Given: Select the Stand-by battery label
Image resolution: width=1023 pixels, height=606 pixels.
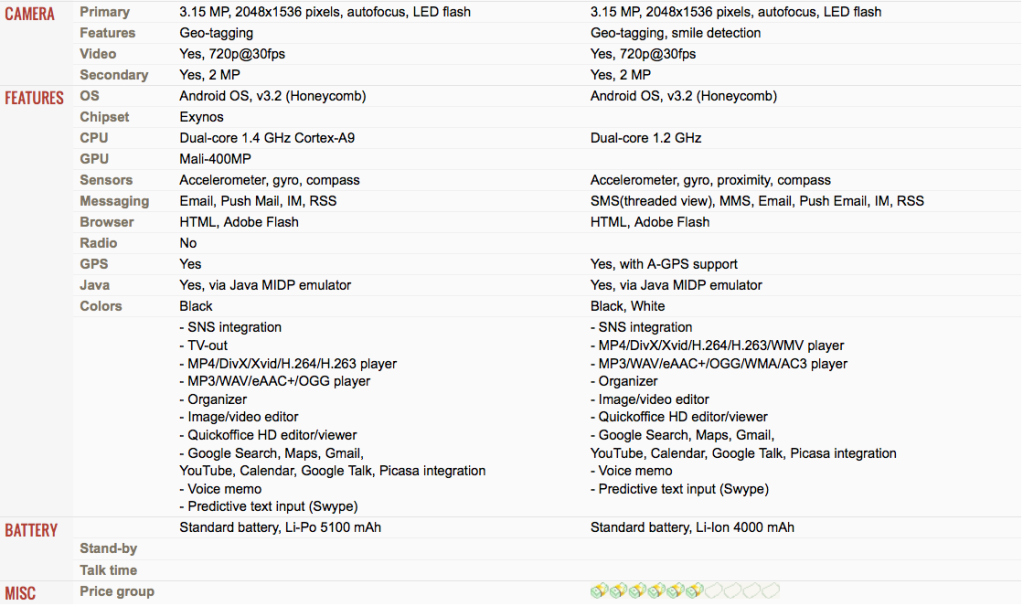Looking at the screenshot, I should coord(108,549).
